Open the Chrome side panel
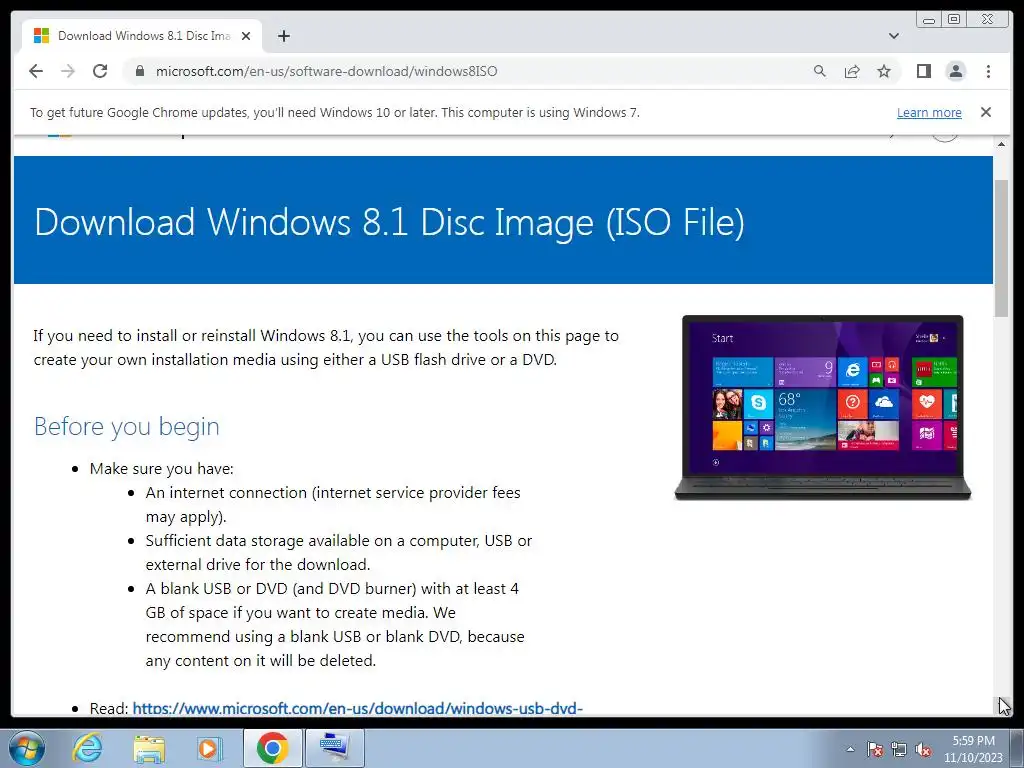1024x768 pixels. pos(923,71)
